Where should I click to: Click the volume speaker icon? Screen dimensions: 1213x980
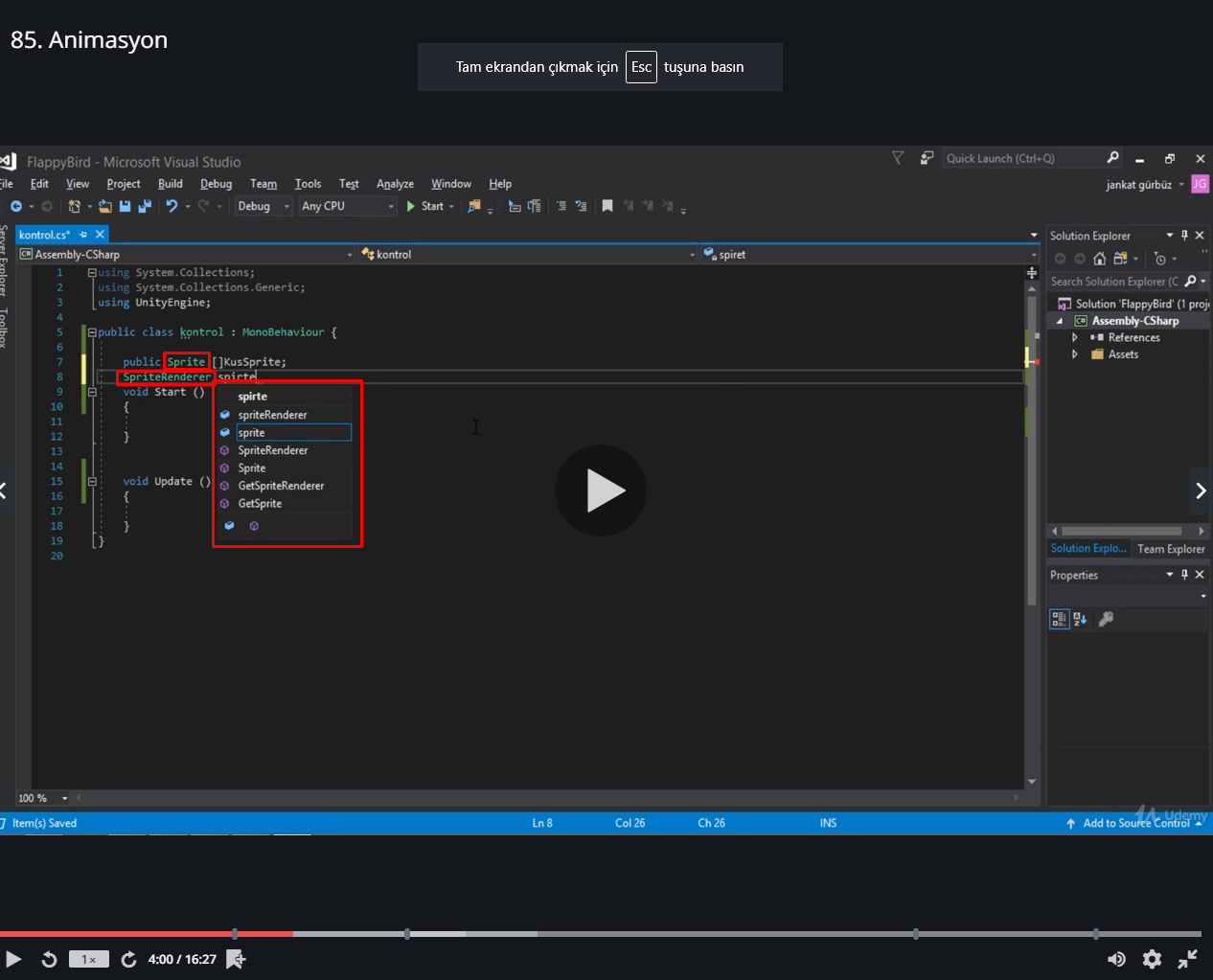(1116, 959)
